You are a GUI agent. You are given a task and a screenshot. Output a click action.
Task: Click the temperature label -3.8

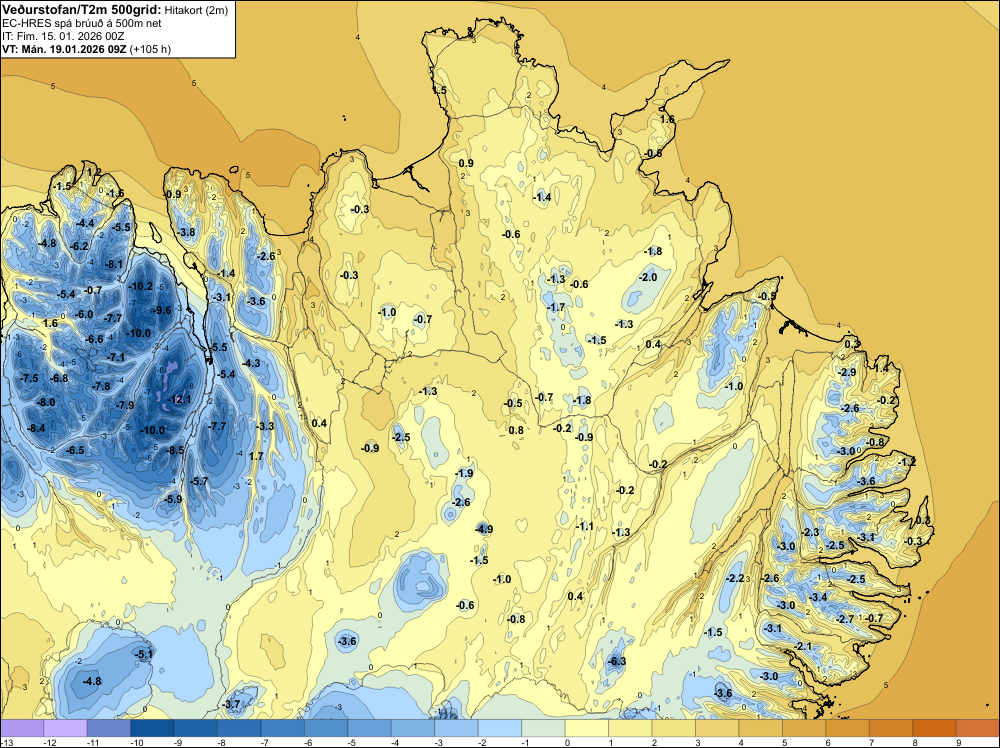[186, 232]
